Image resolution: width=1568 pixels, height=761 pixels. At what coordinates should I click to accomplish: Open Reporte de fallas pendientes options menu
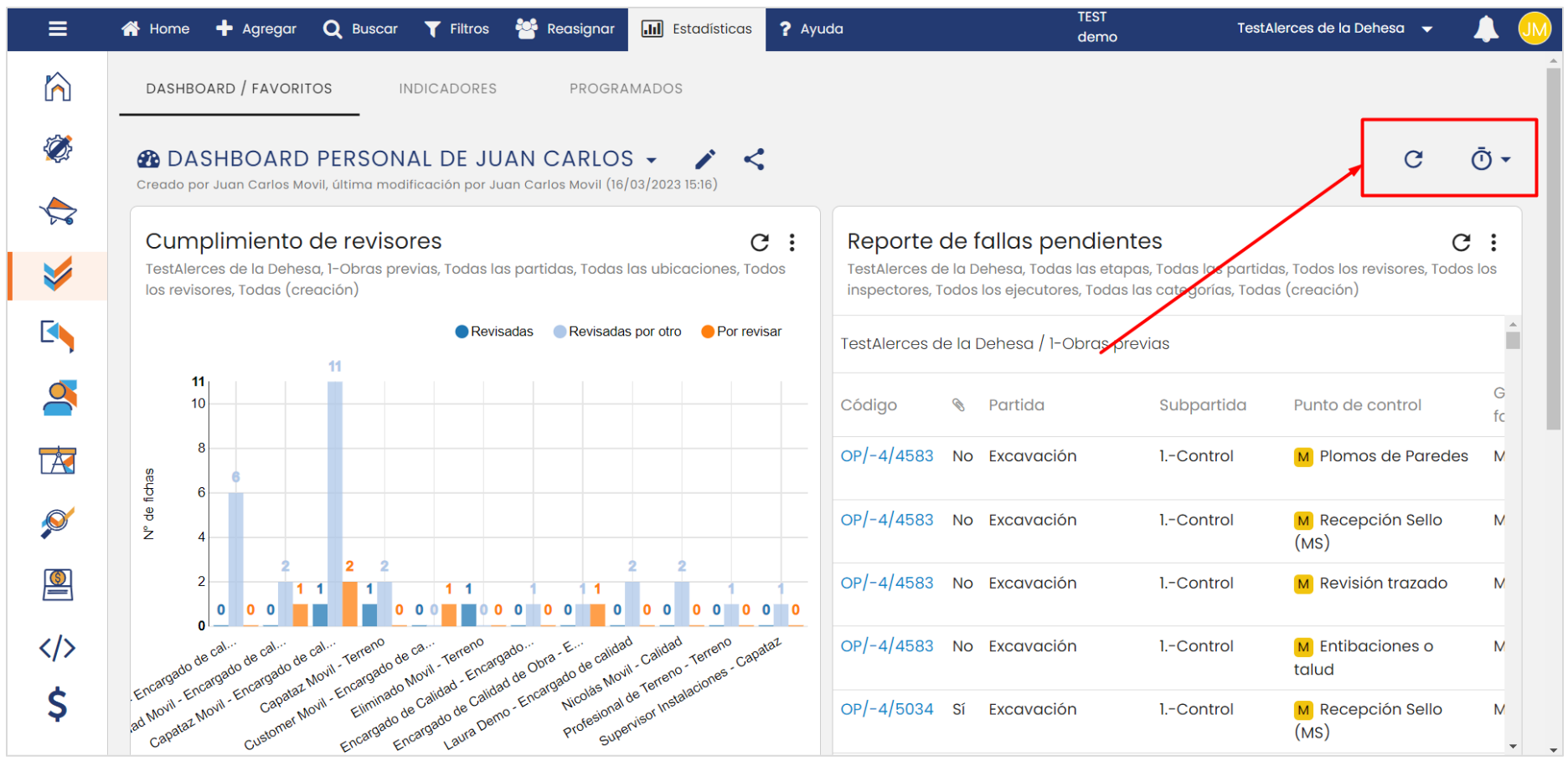1493,243
